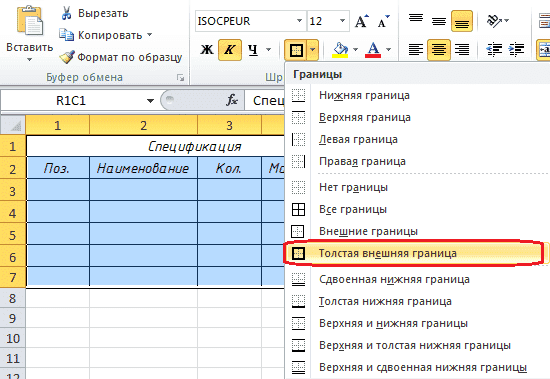The image size is (550, 379).
Task: Toggle middle vertical alignment
Action: click(438, 21)
